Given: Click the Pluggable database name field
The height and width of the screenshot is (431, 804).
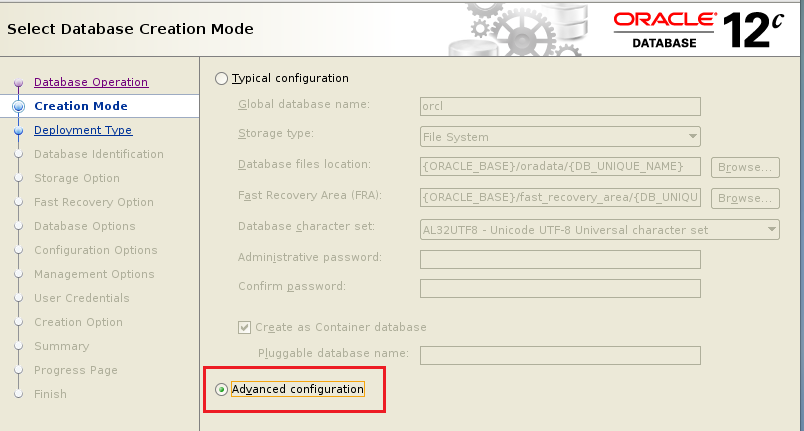Looking at the screenshot, I should coord(560,354).
